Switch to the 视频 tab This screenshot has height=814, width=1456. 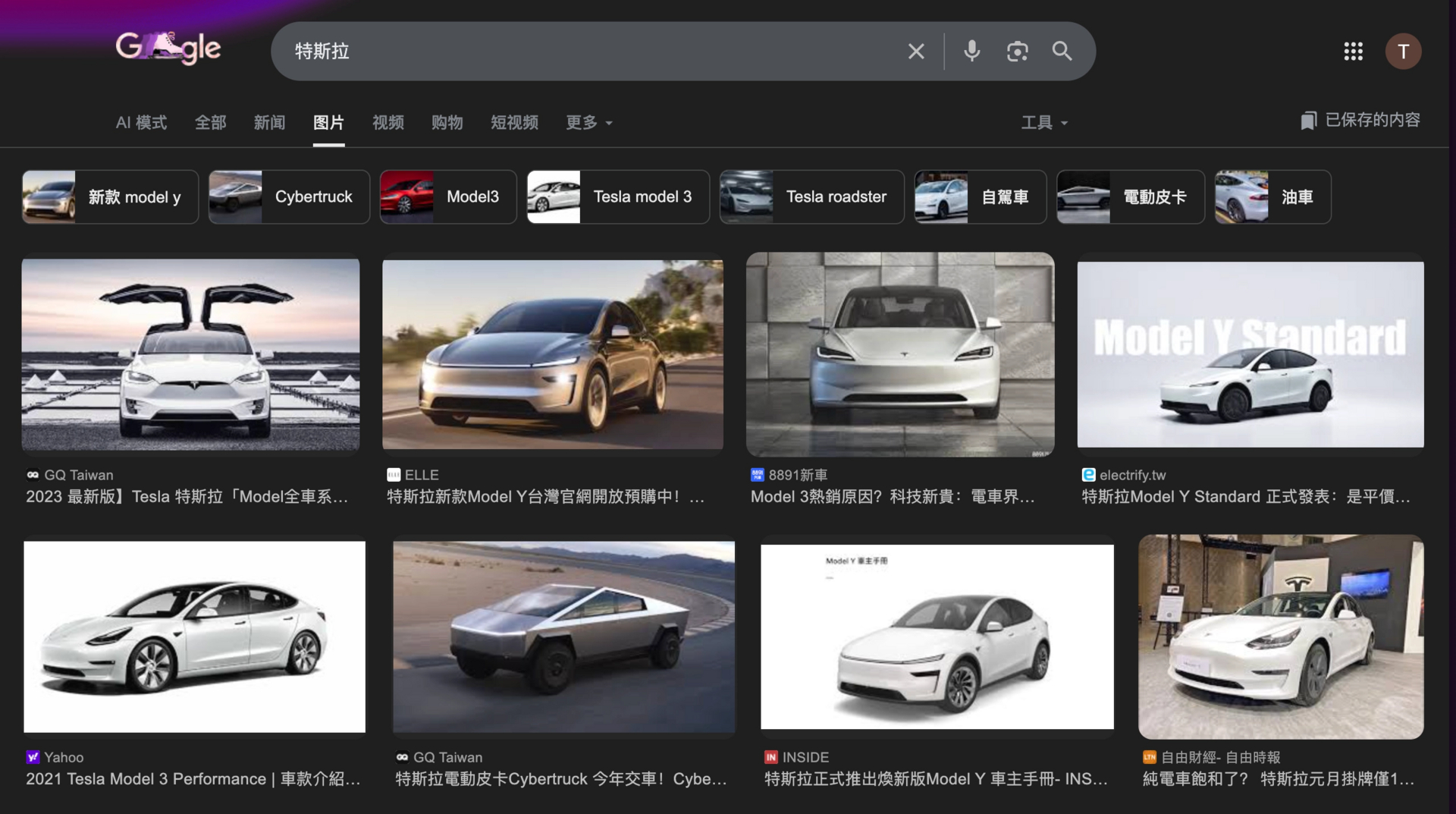pos(388,123)
